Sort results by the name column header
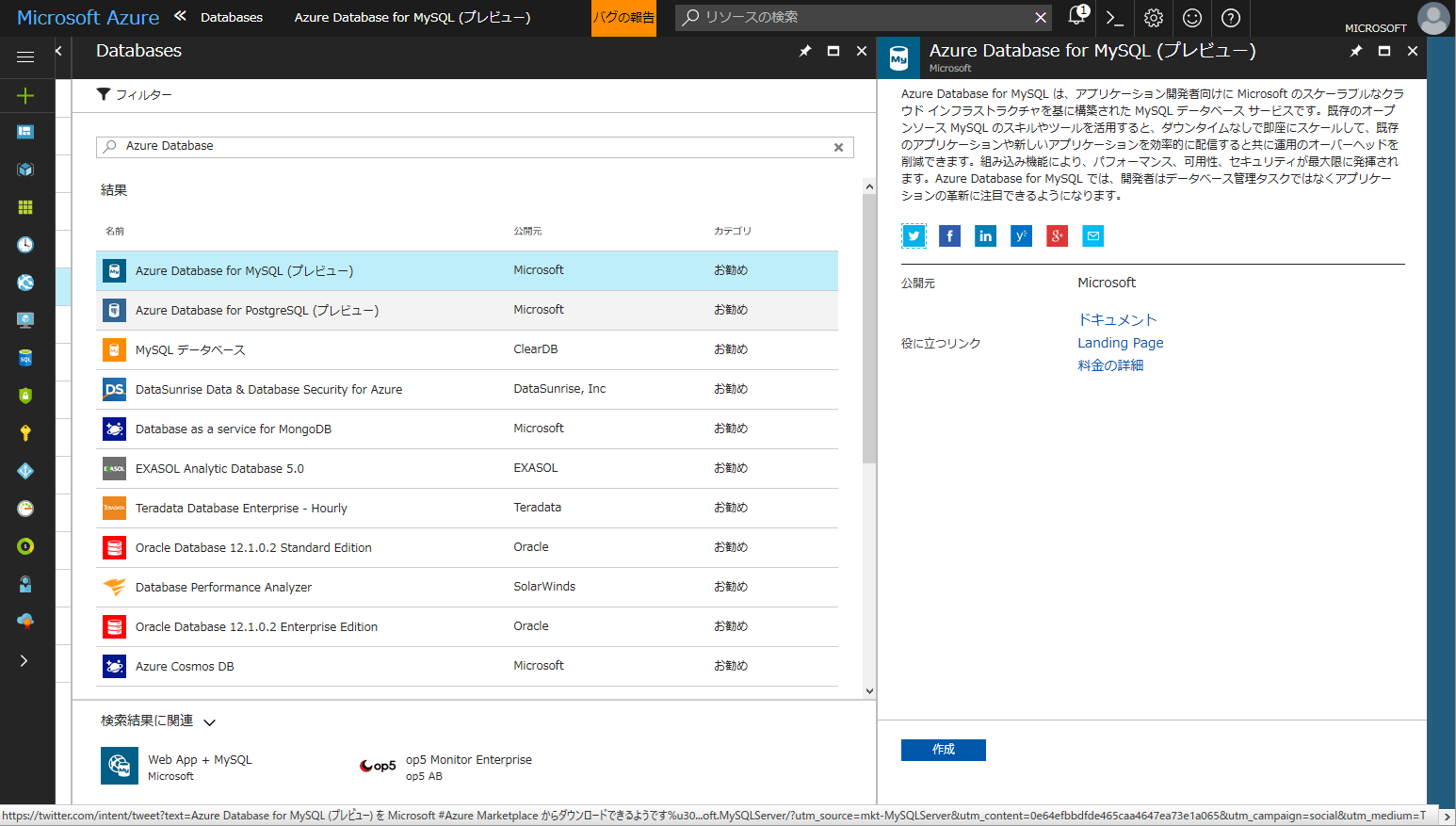The width and height of the screenshot is (1456, 826). pos(115,231)
